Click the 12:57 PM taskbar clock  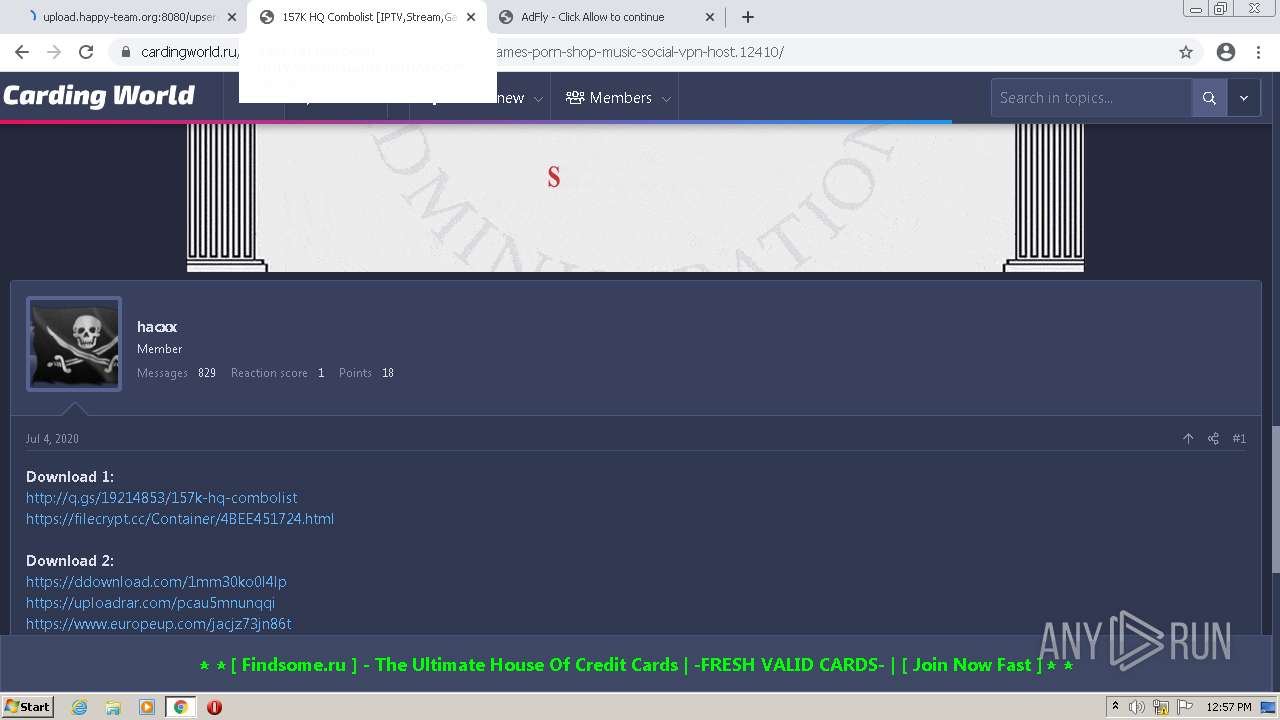(x=1229, y=707)
